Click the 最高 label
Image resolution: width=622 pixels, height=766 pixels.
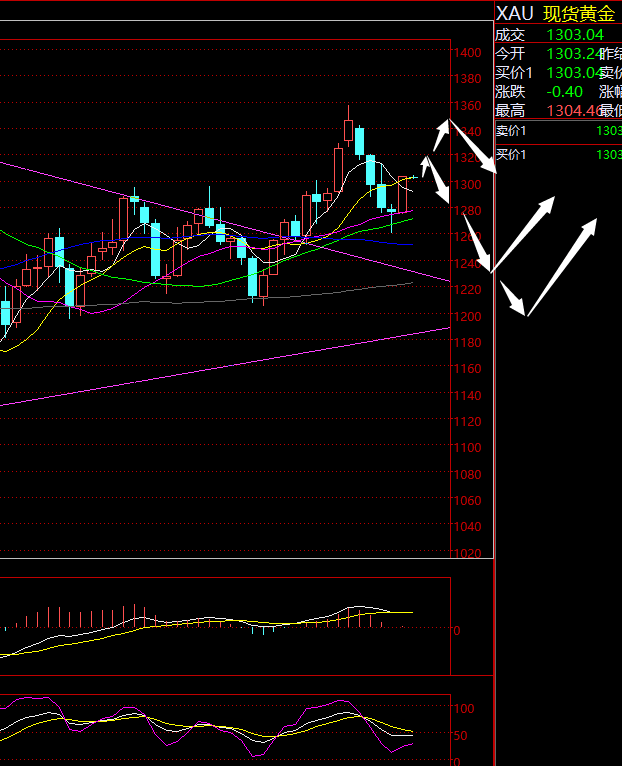coord(510,111)
